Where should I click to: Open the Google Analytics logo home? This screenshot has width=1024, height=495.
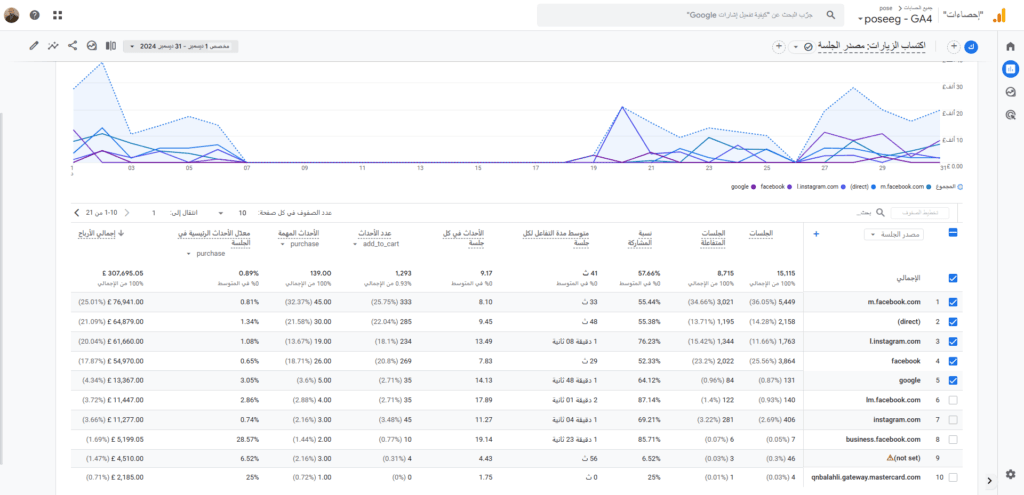pos(999,16)
